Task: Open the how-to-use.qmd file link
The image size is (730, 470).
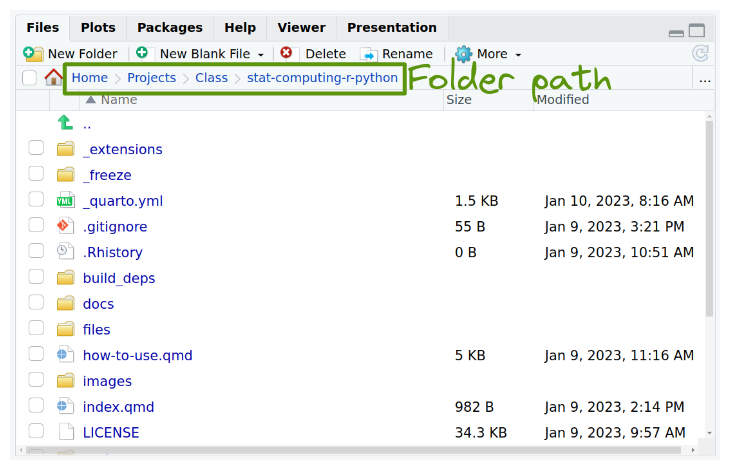Action: [137, 355]
